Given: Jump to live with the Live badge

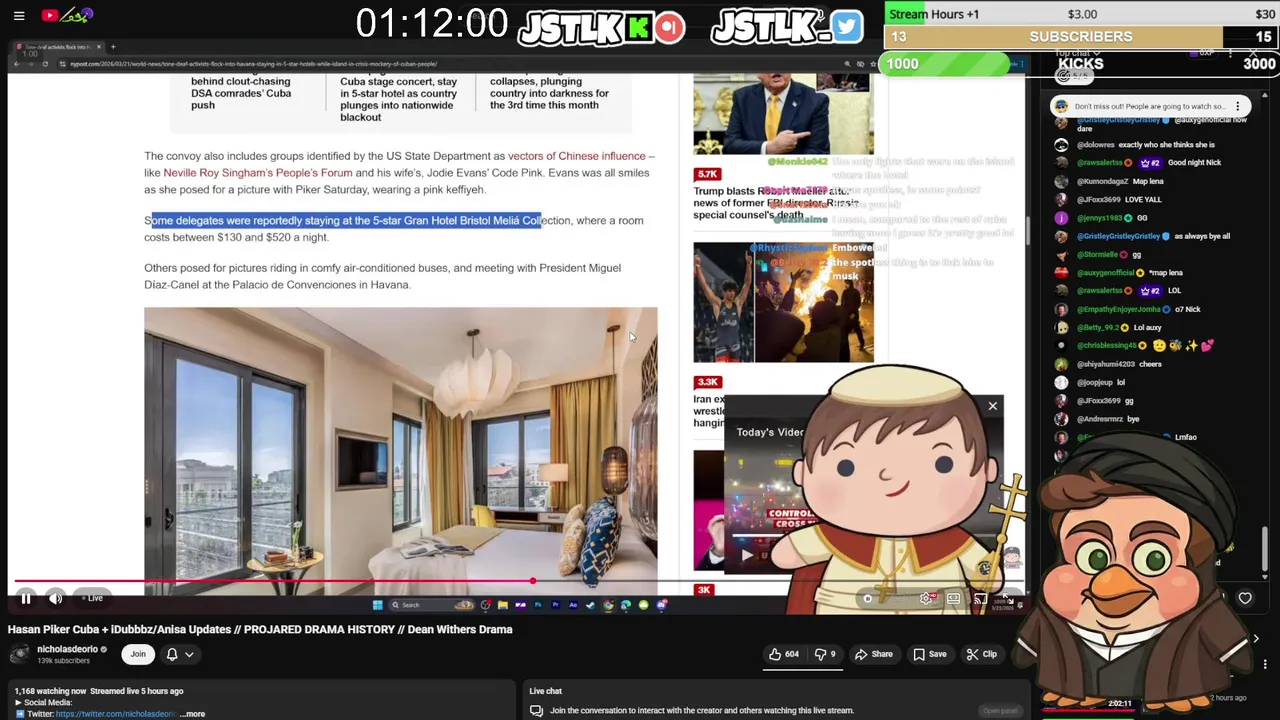Looking at the screenshot, I should click(93, 598).
